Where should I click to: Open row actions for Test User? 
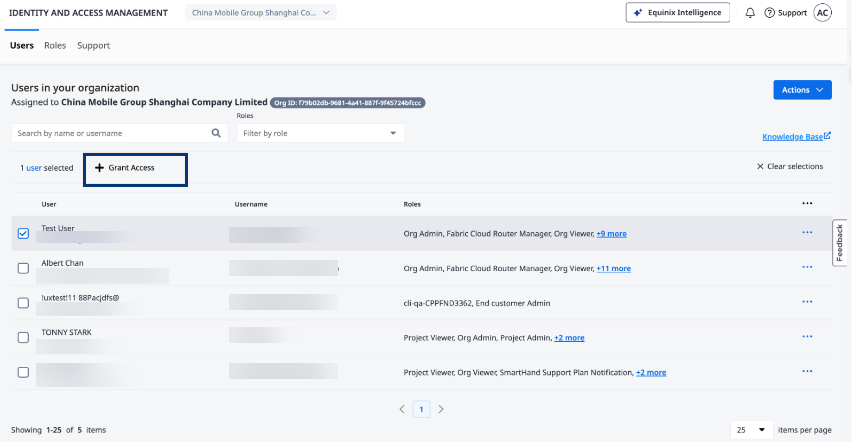[807, 232]
